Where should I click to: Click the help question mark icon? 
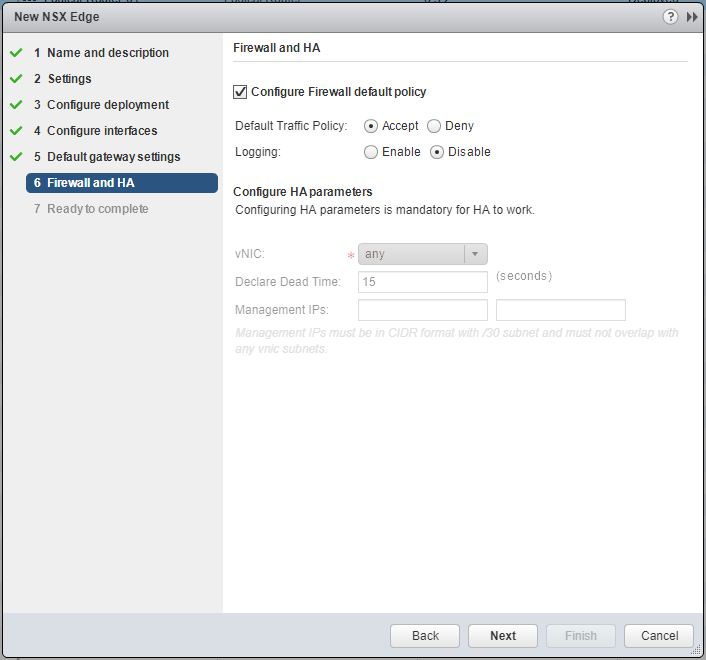[670, 17]
